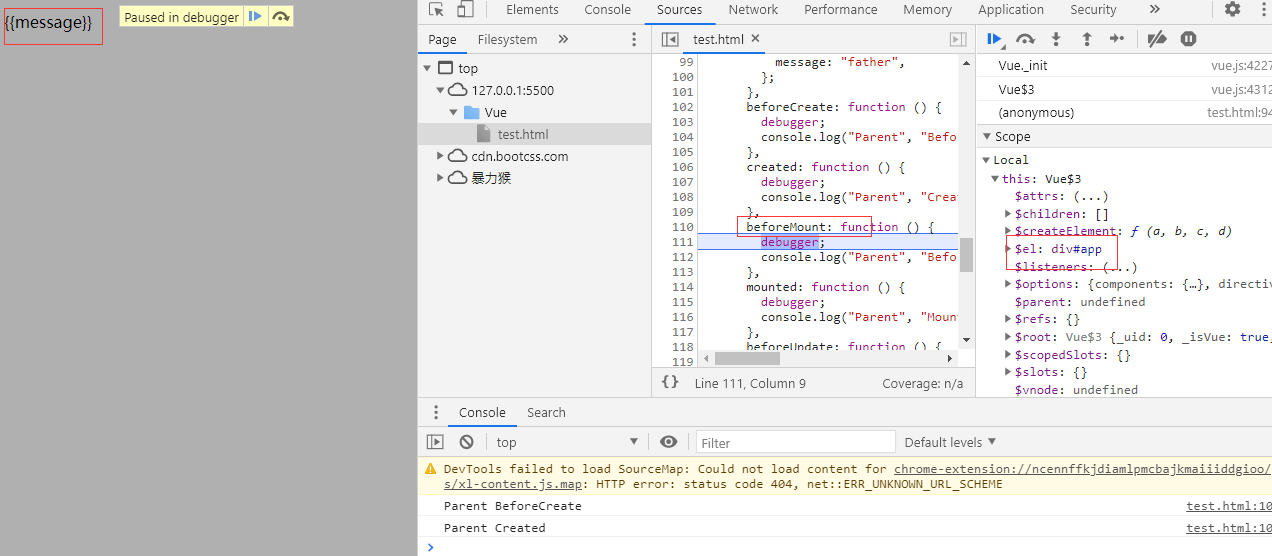Clear the console
The height and width of the screenshot is (556, 1272).
(466, 442)
